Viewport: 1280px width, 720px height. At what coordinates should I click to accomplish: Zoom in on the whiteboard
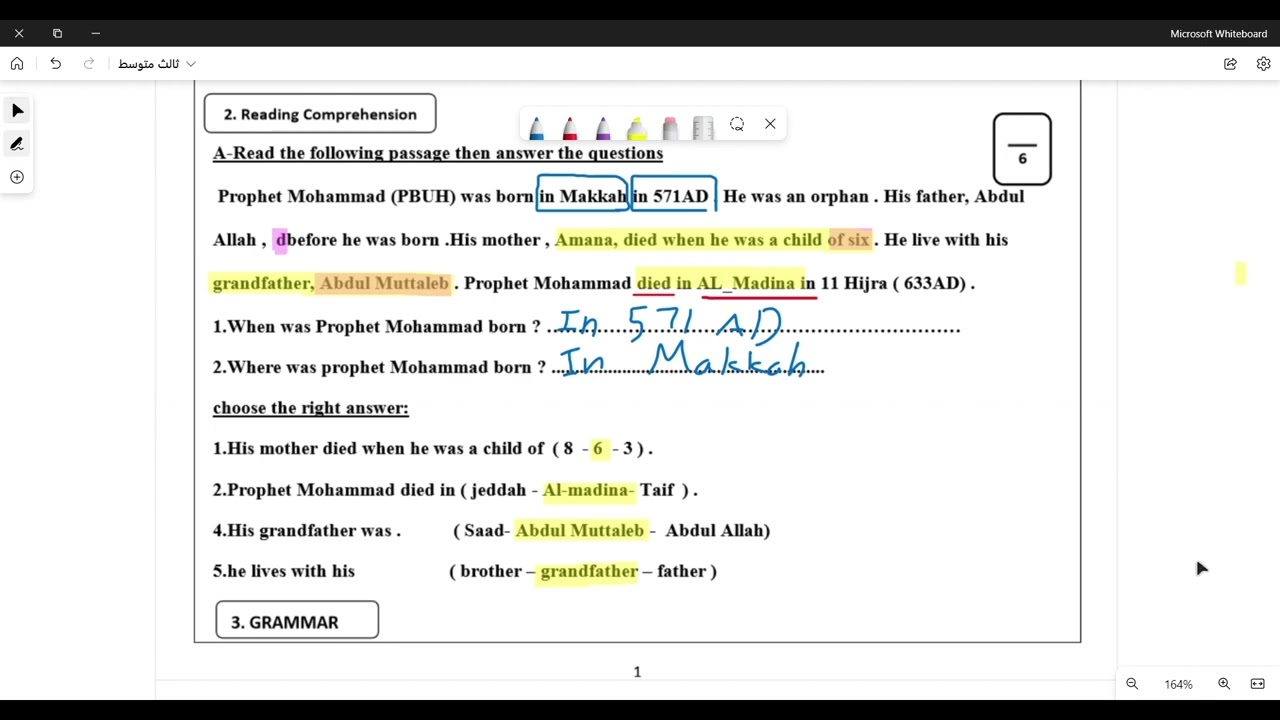1224,684
